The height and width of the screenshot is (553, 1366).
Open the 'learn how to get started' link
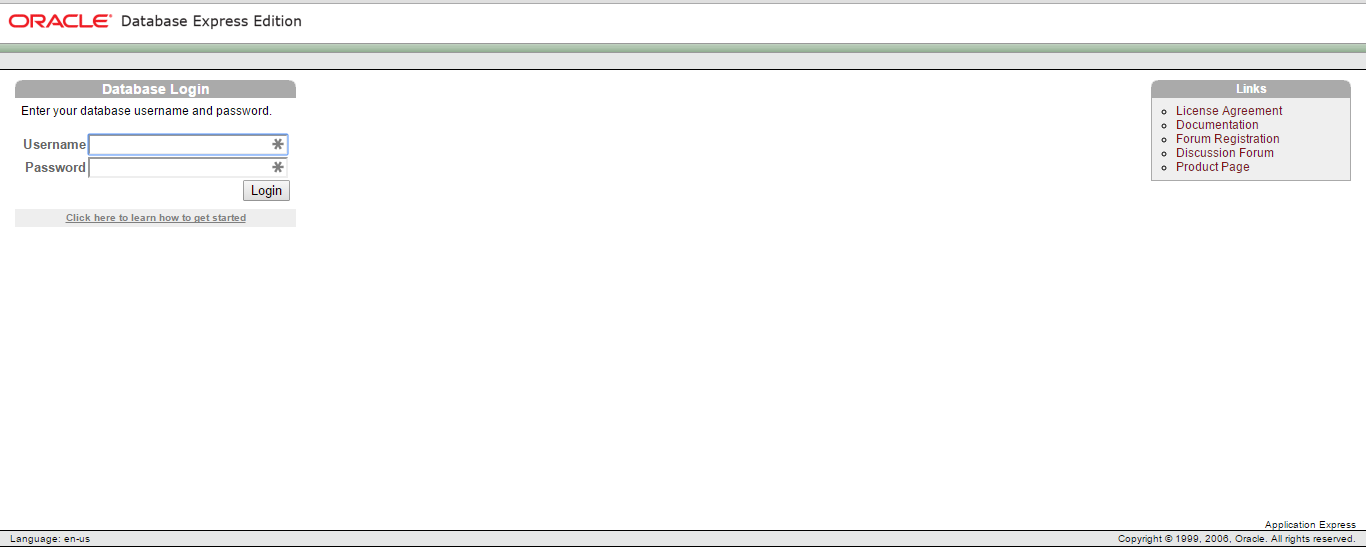pyautogui.click(x=156, y=218)
